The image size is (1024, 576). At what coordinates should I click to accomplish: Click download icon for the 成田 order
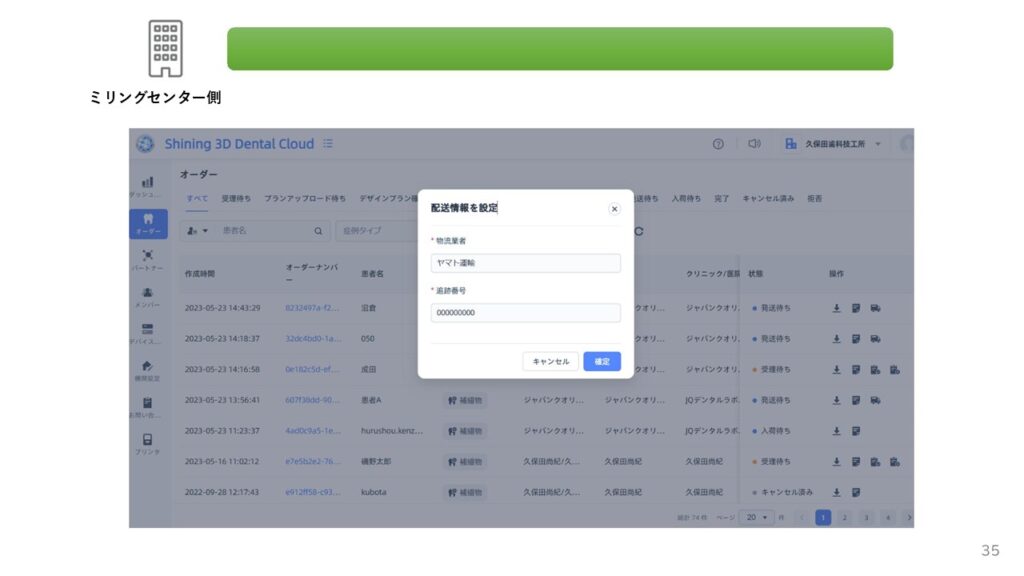point(836,369)
